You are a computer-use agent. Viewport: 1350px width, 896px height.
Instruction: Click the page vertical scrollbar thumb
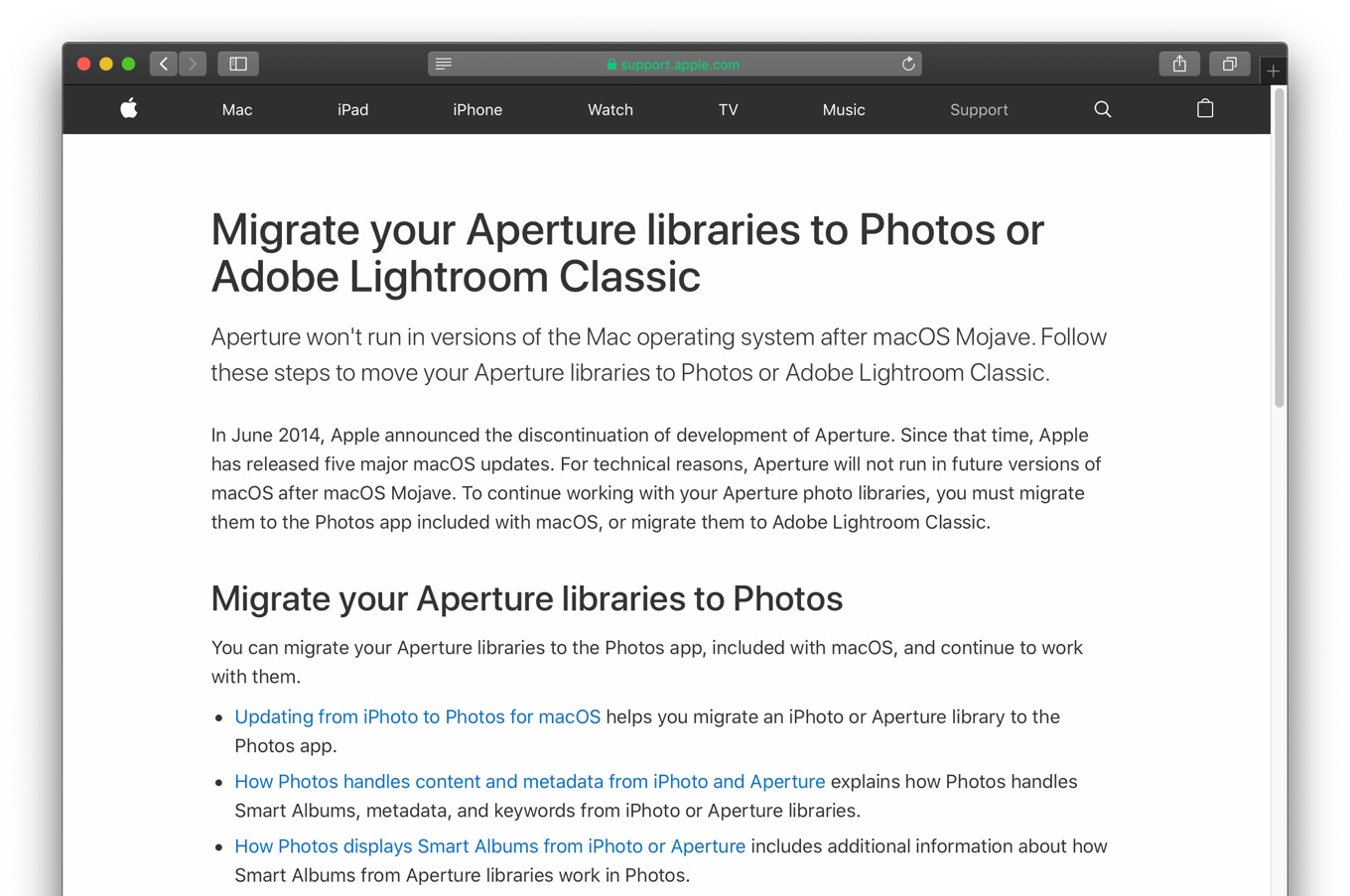point(1280,248)
